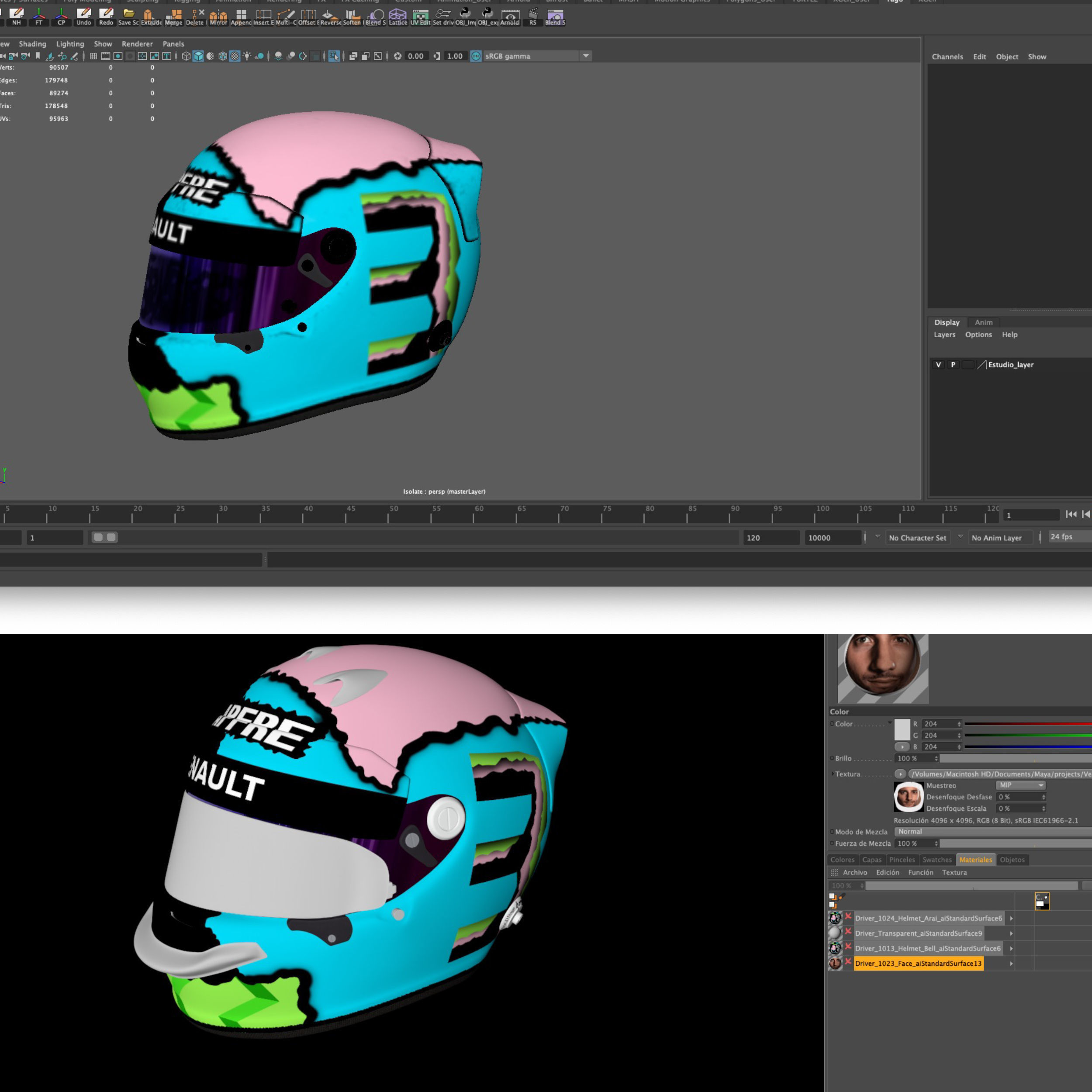Click the Multi-Cut shelf tool

tap(286, 17)
